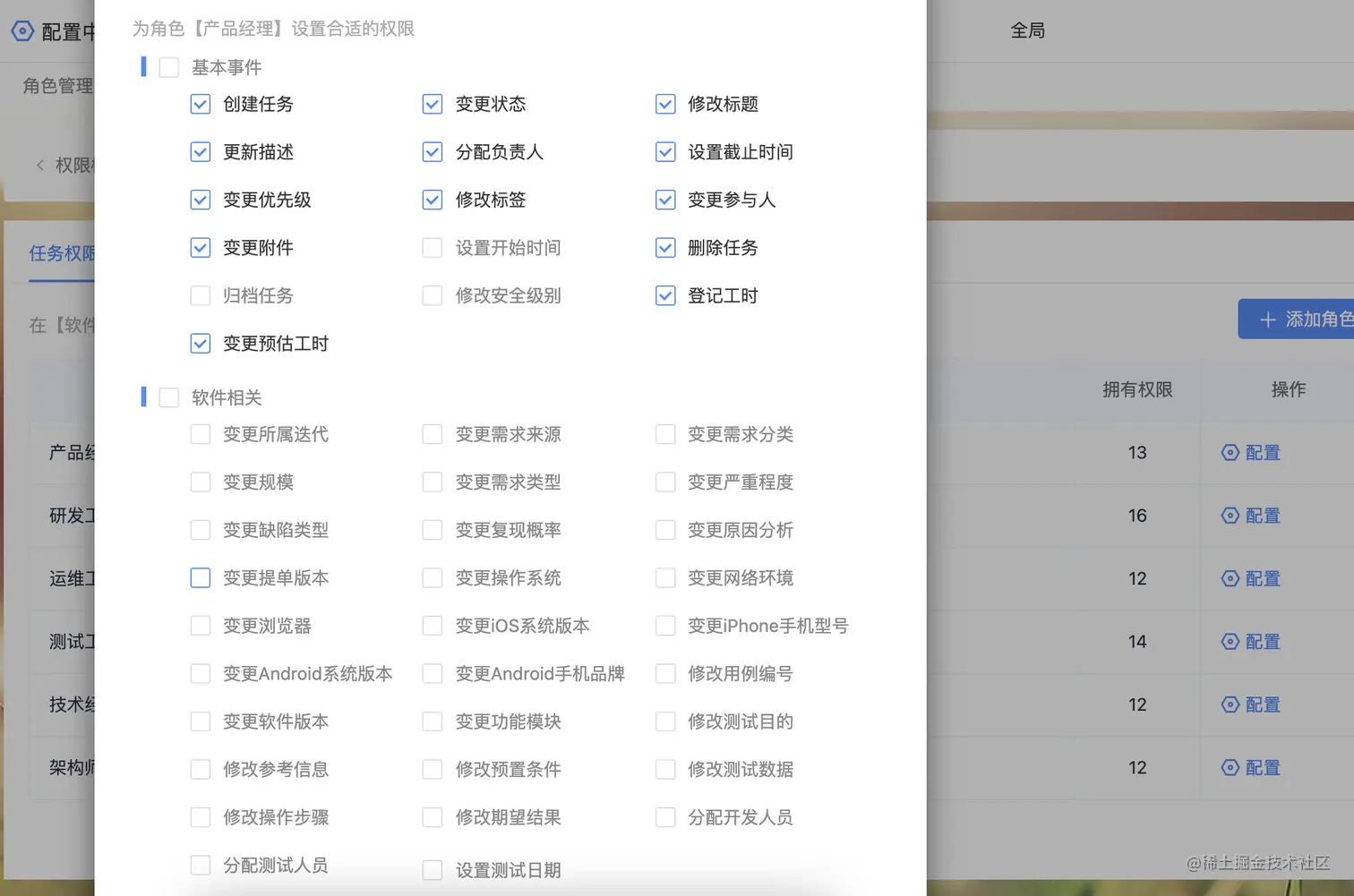Check the 变更需求分类 checkbox

[665, 434]
